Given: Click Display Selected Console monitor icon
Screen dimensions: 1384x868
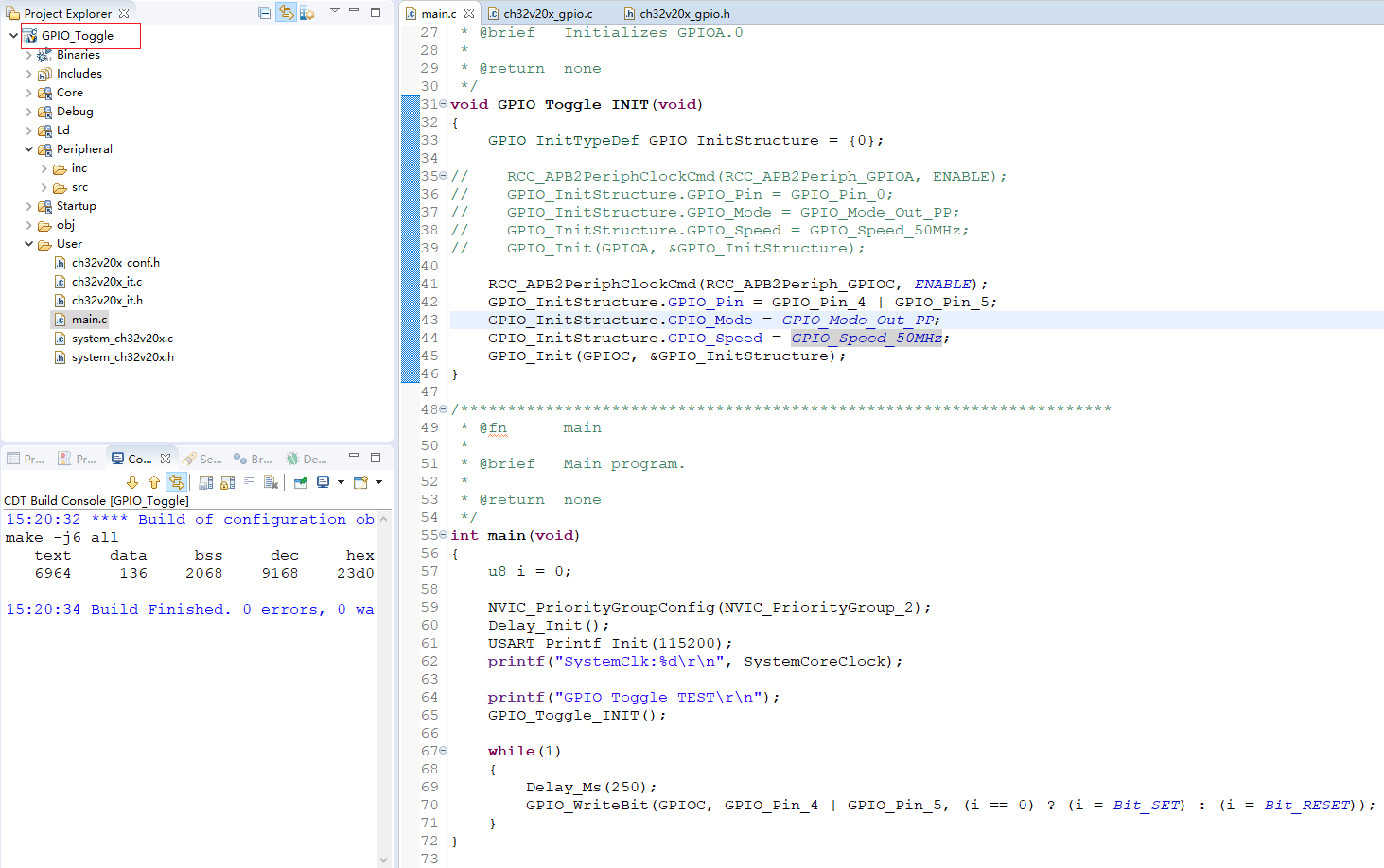Looking at the screenshot, I should point(324,482).
